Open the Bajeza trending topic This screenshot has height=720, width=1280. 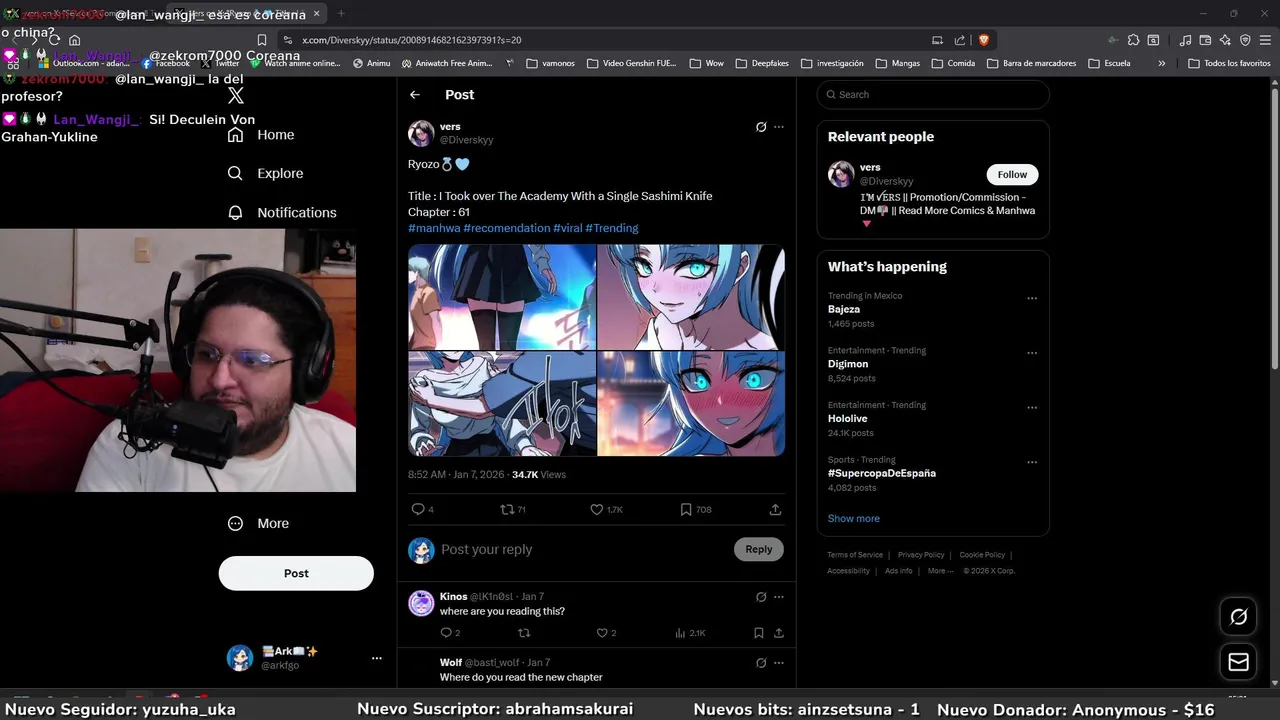point(844,309)
